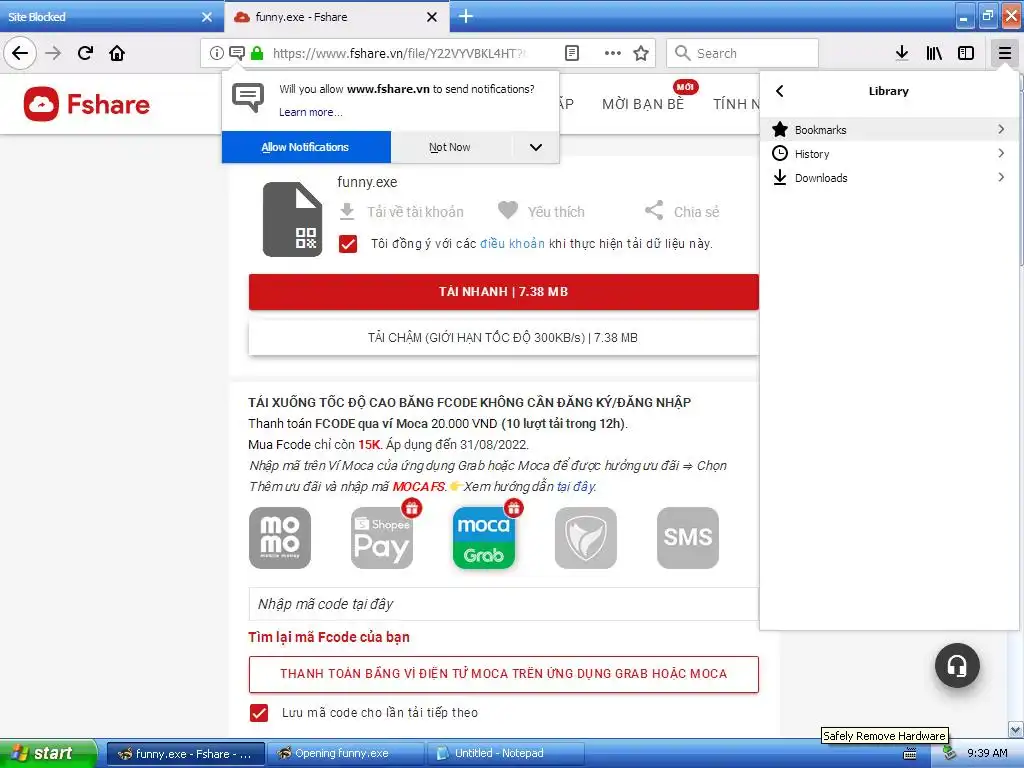Select the Moca Grab payment icon
Screen dimensions: 1024x768
[484, 537]
